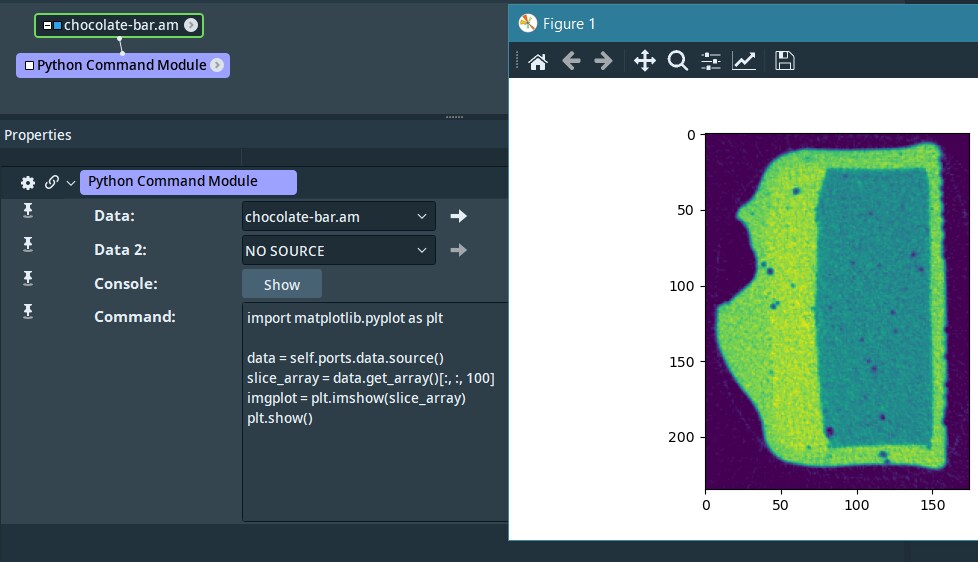Click the link icon beside Python Command Module
This screenshot has height=562, width=978.
point(51,182)
